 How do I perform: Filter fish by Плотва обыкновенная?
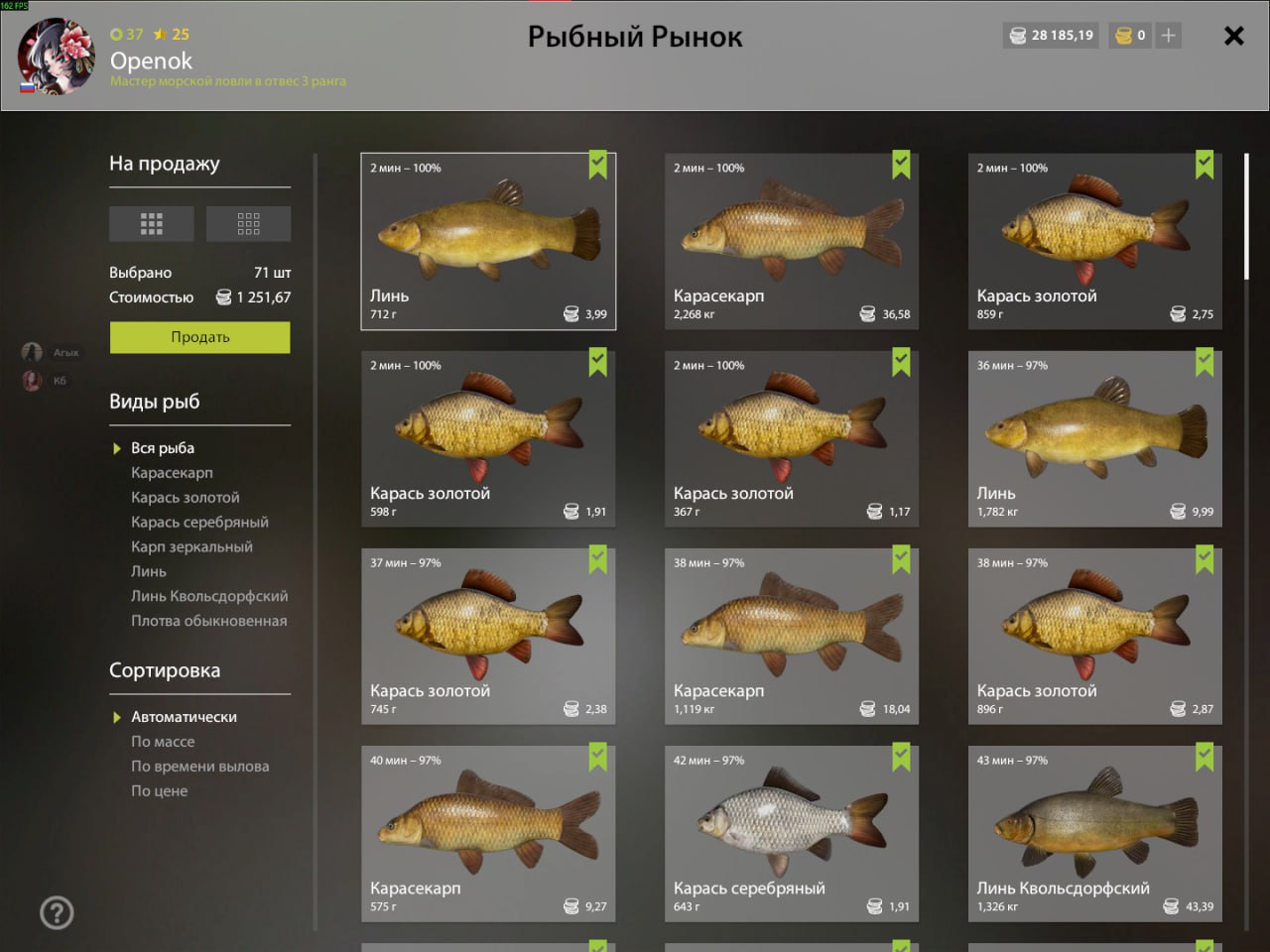(209, 621)
